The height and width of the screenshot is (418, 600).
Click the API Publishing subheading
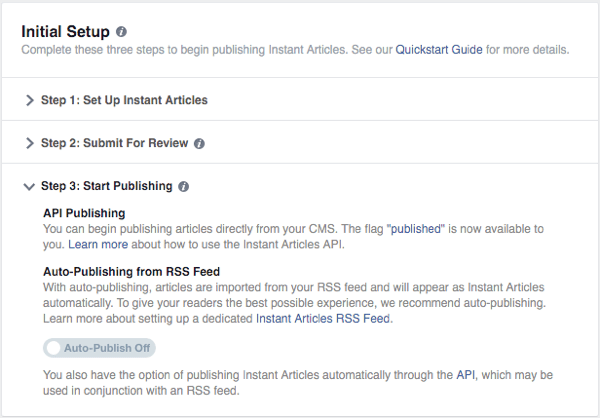84,213
